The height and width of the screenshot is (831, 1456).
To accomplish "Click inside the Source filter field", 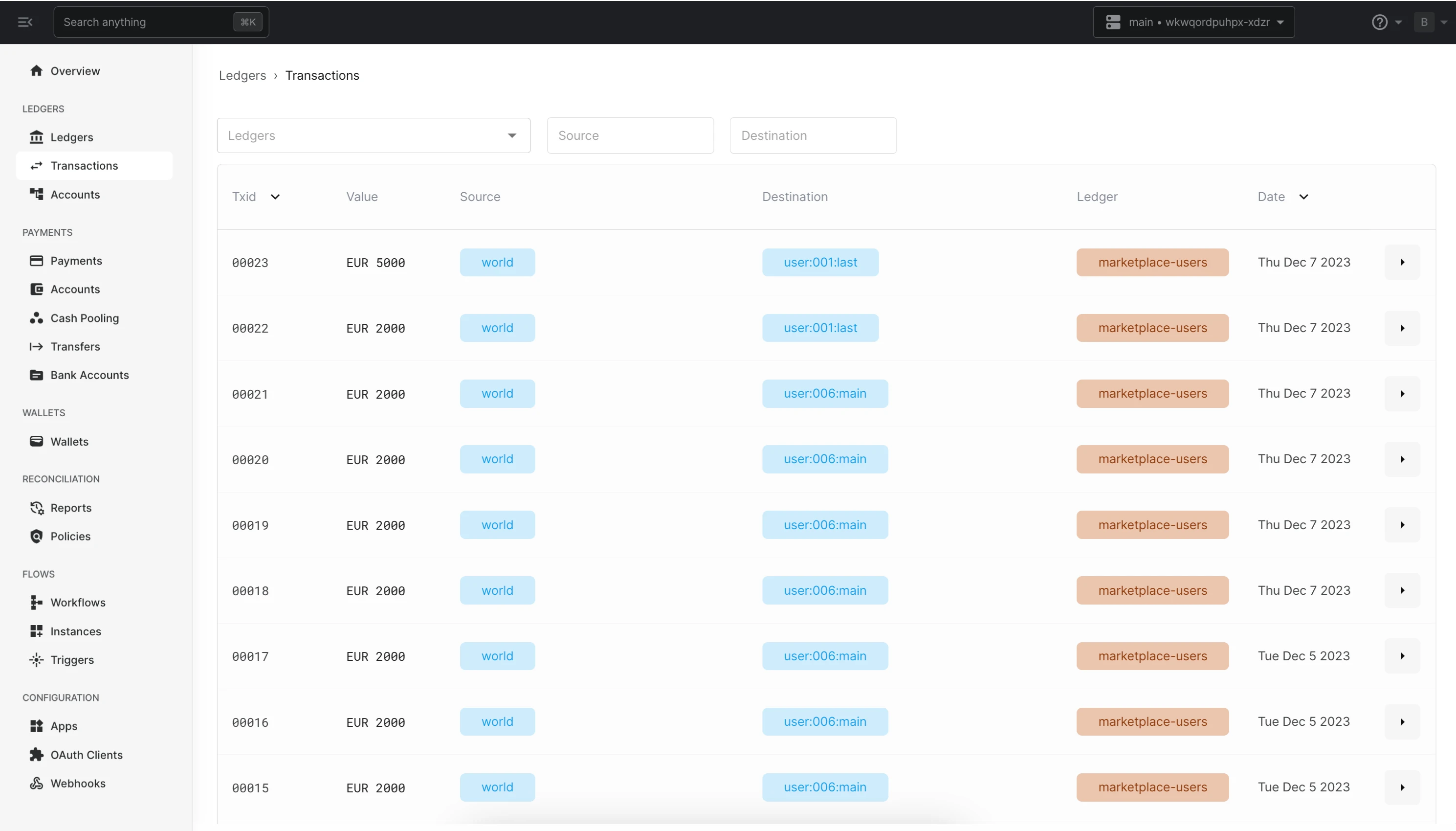I will [629, 135].
